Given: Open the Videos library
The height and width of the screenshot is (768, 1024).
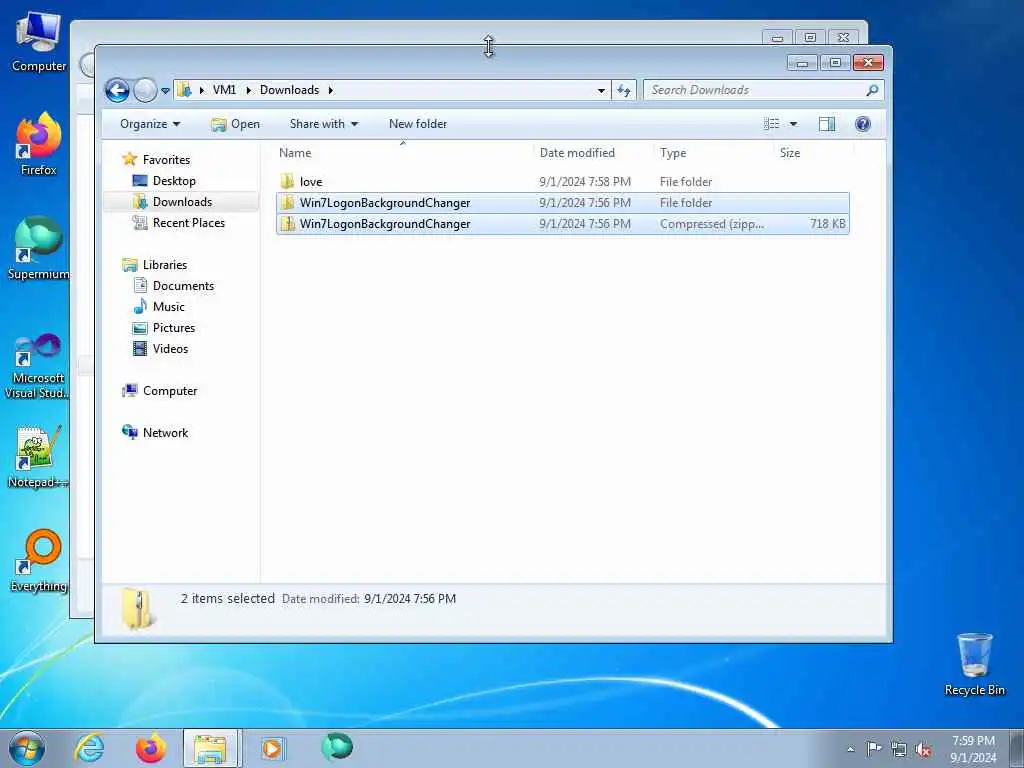Looking at the screenshot, I should pyautogui.click(x=170, y=348).
